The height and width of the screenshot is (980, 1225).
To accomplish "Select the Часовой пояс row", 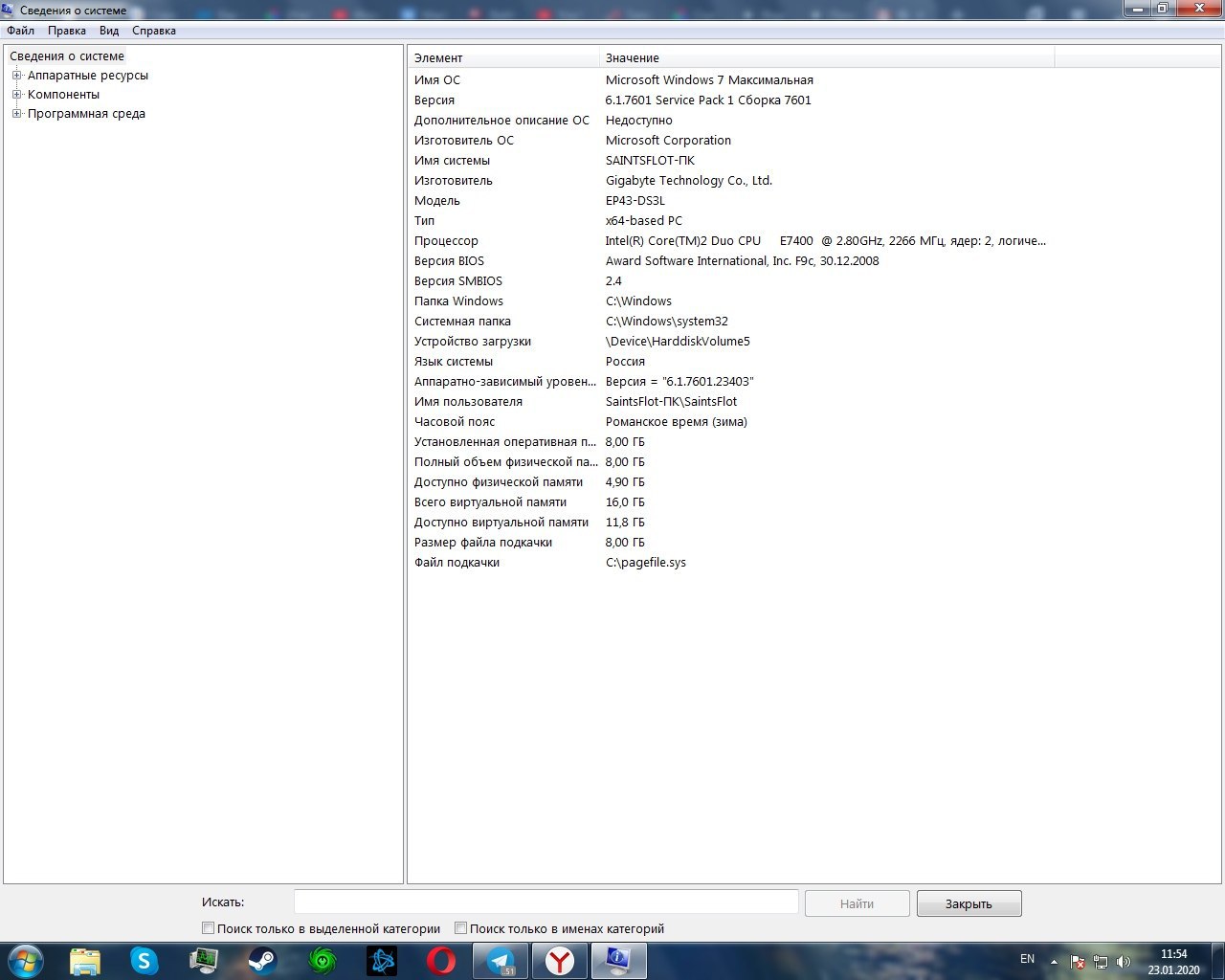I will click(x=731, y=421).
